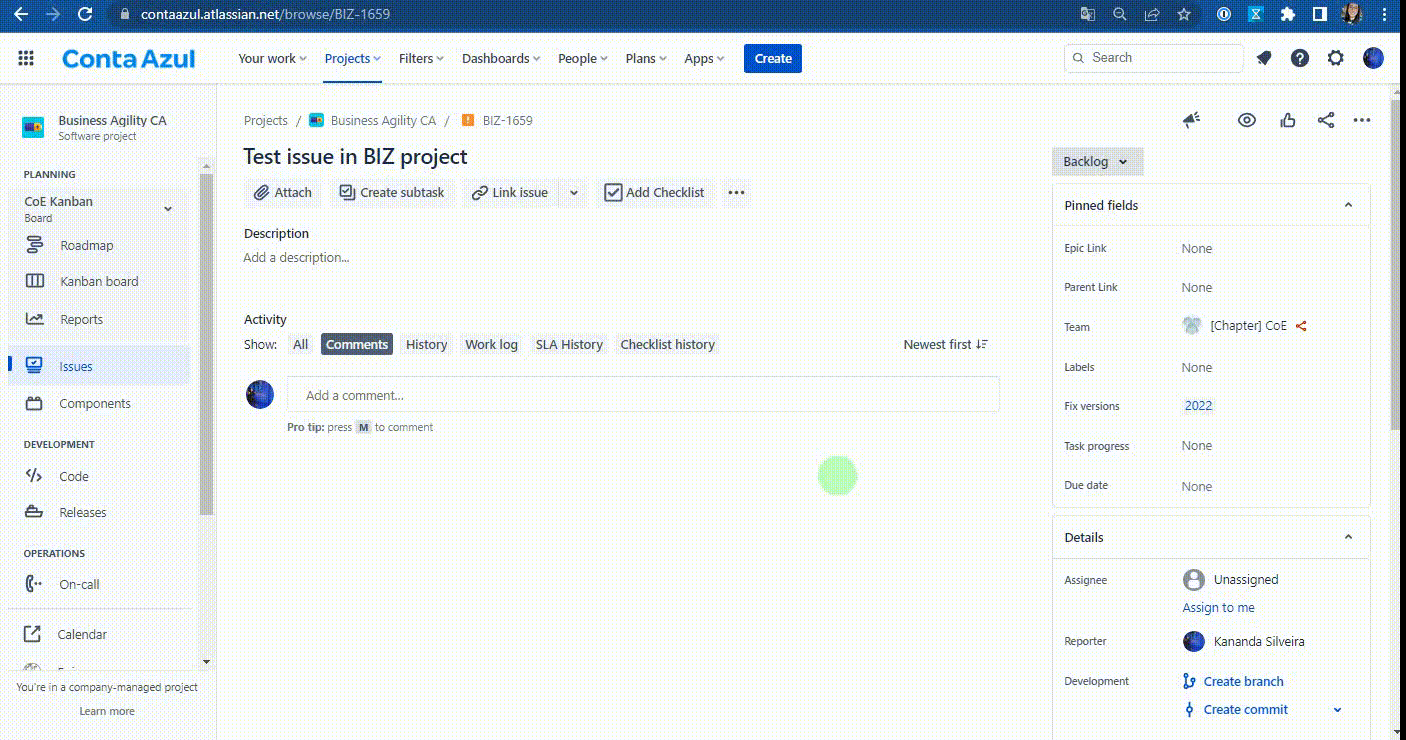Open the app switcher grid icon
Screen dimensions: 1406x740
(26, 58)
